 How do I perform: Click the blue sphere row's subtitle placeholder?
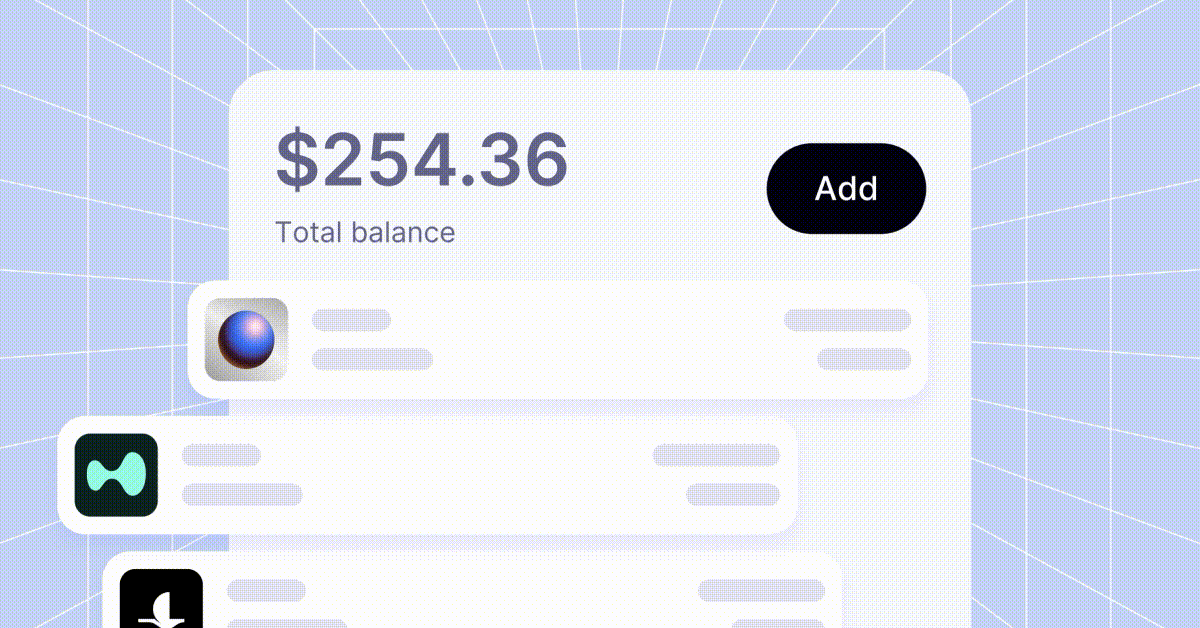pyautogui.click(x=372, y=359)
